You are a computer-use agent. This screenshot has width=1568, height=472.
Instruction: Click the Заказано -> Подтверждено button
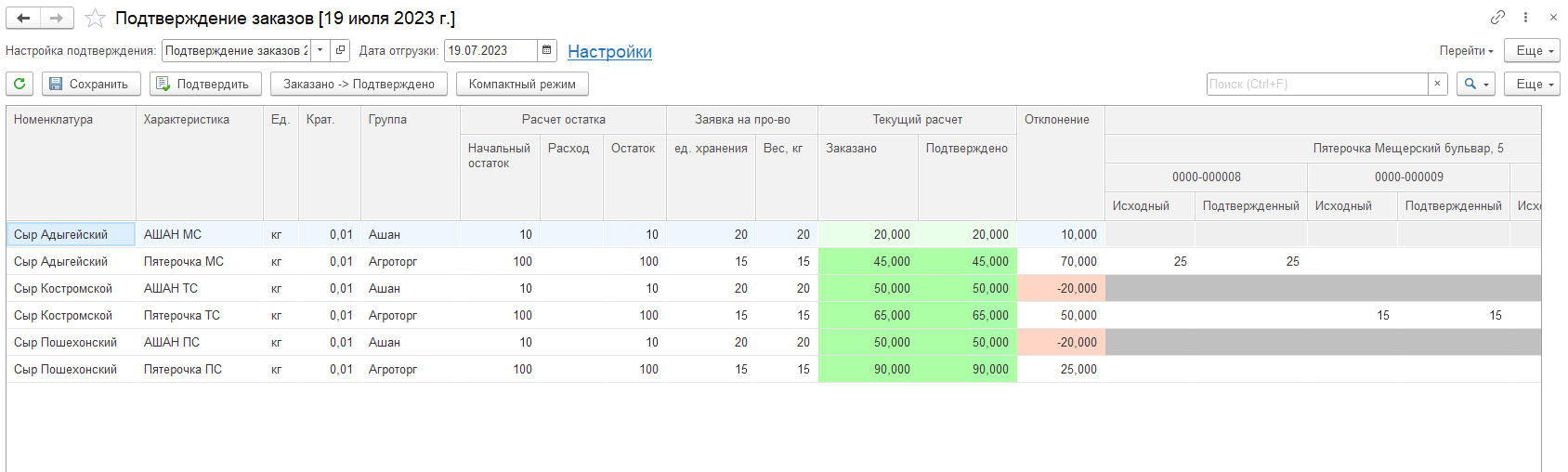359,84
